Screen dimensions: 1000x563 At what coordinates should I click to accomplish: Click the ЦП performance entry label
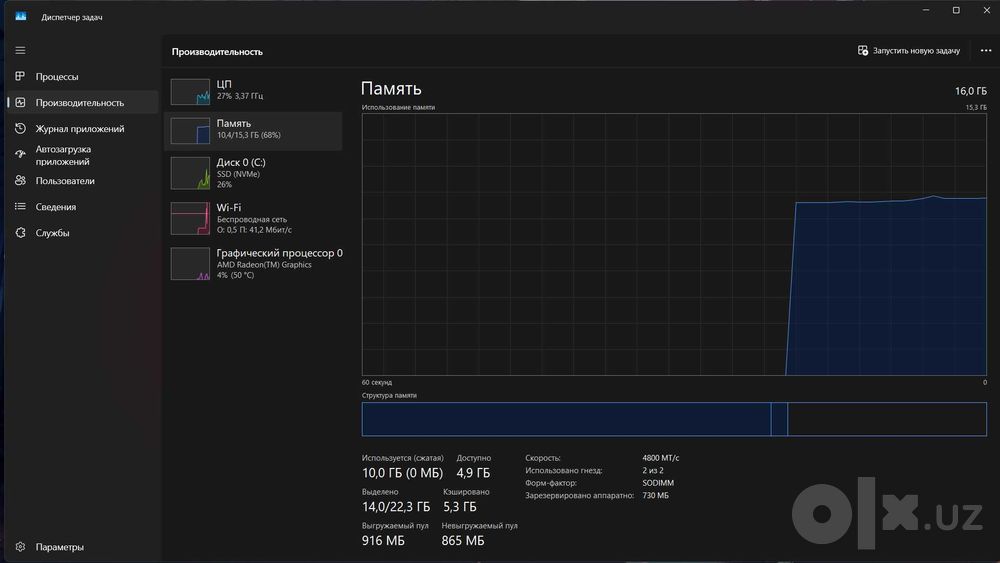tap(224, 84)
